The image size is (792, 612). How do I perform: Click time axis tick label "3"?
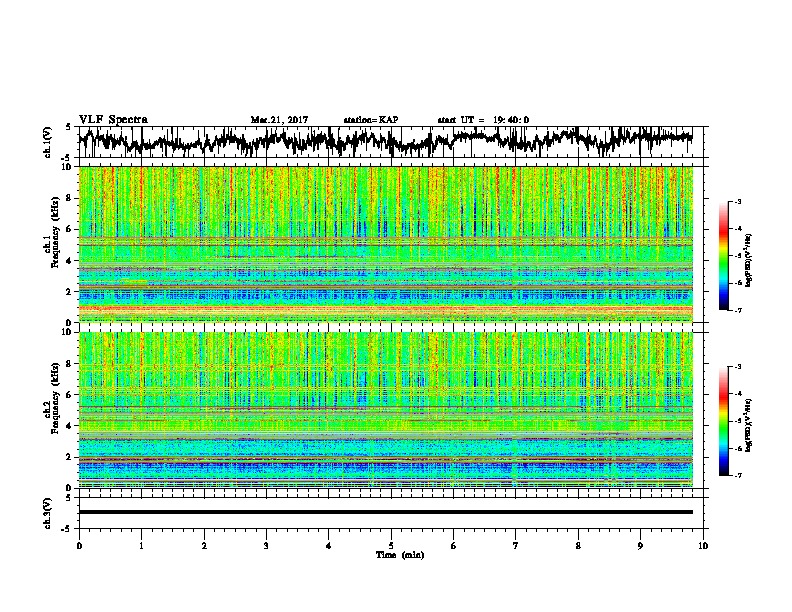click(266, 546)
